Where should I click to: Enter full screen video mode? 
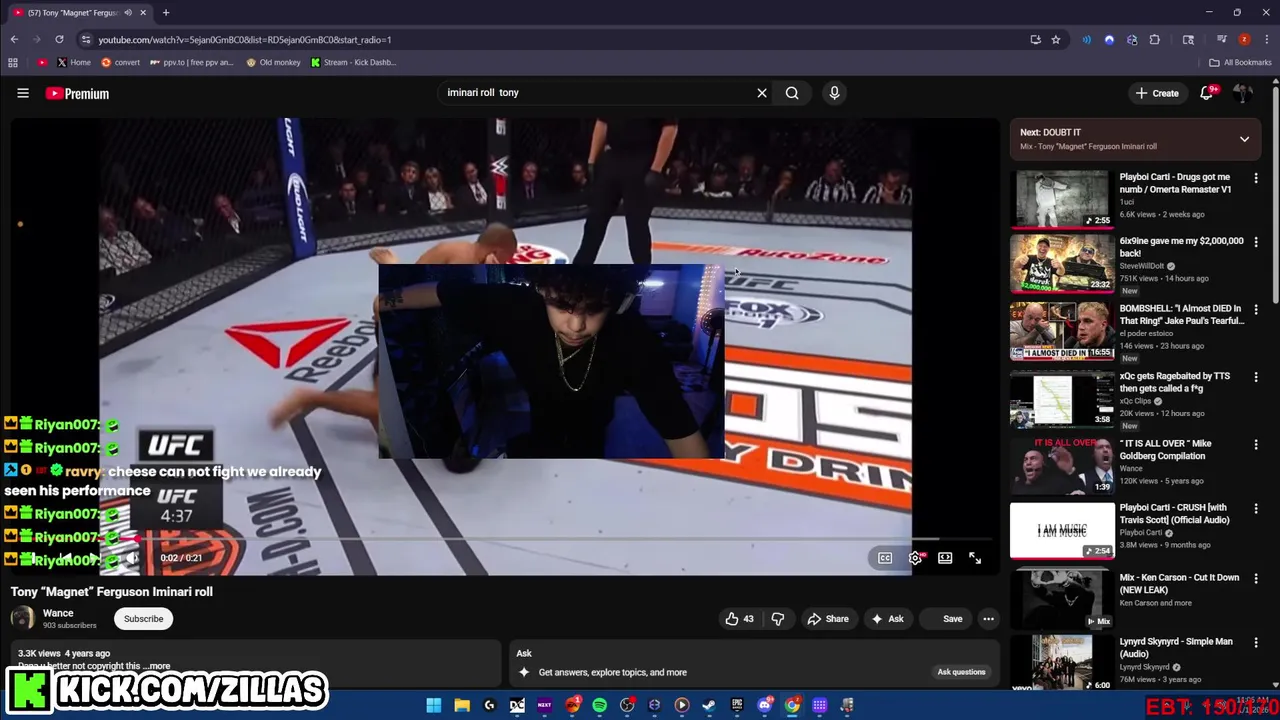(x=975, y=558)
